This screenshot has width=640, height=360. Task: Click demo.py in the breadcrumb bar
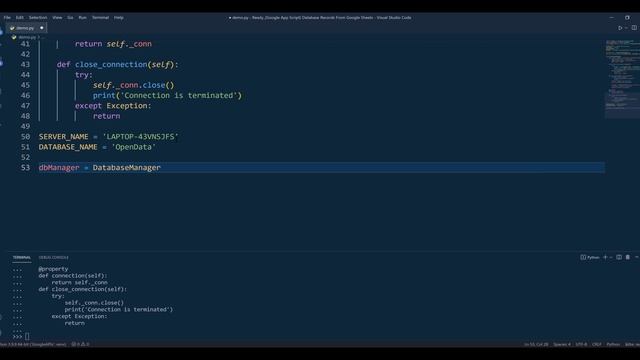[x=27, y=37]
